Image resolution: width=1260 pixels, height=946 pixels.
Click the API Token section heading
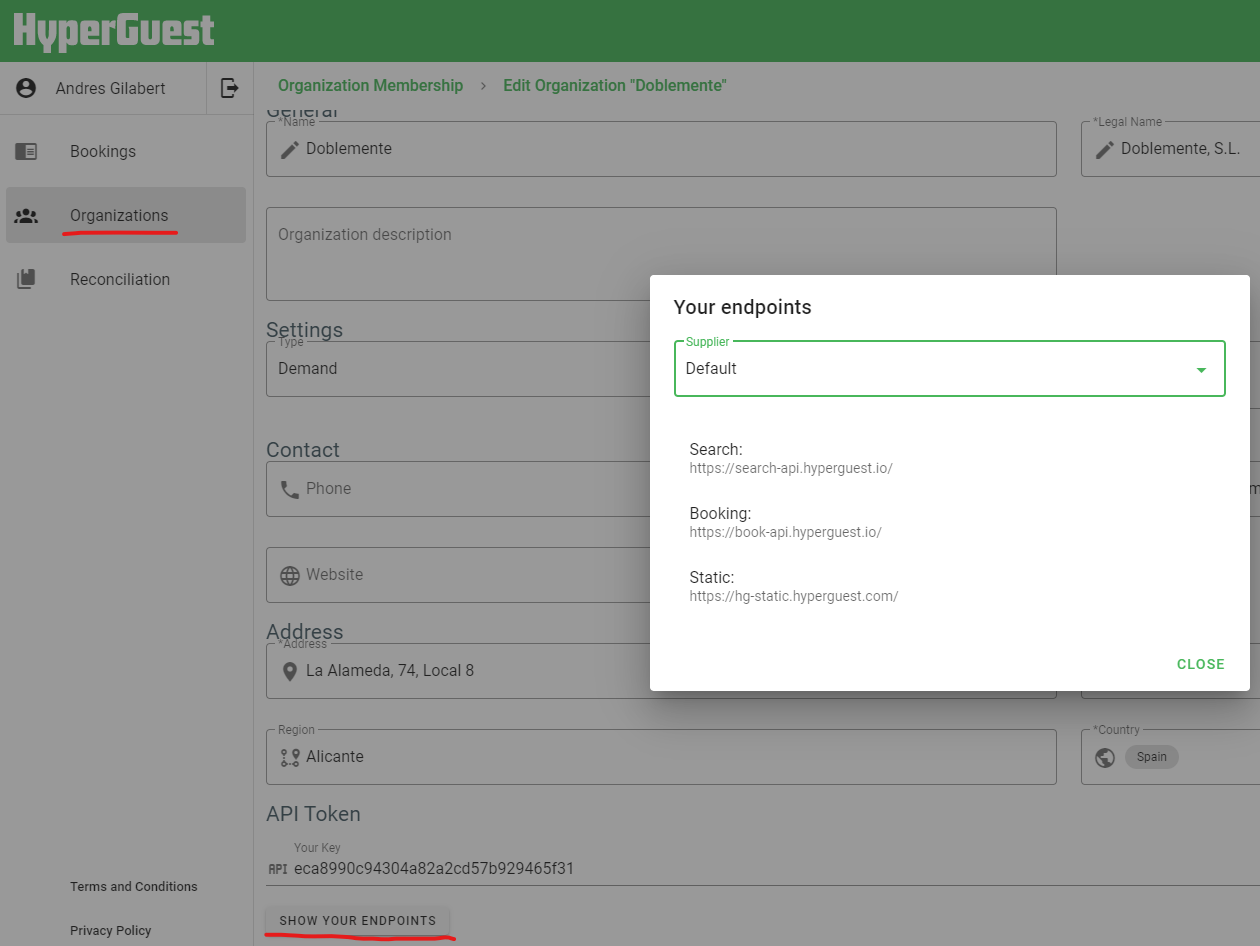(313, 814)
